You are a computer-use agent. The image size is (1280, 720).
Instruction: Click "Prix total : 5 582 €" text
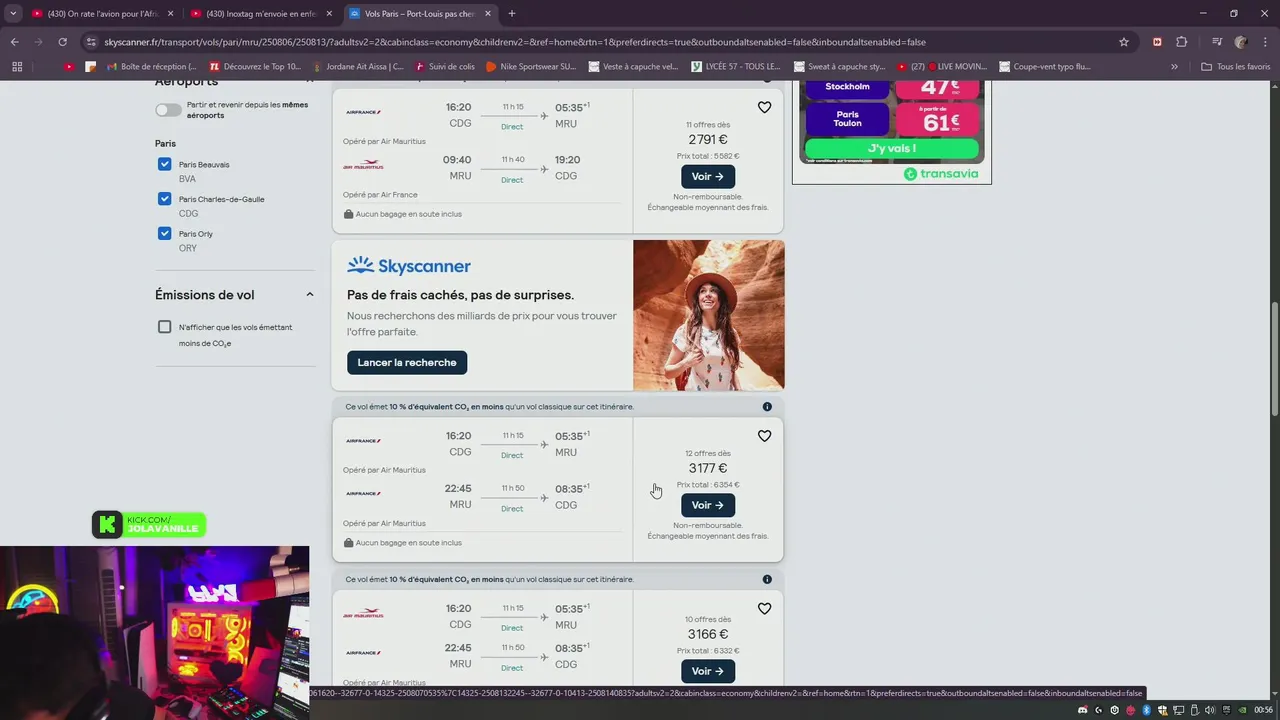pyautogui.click(x=708, y=156)
